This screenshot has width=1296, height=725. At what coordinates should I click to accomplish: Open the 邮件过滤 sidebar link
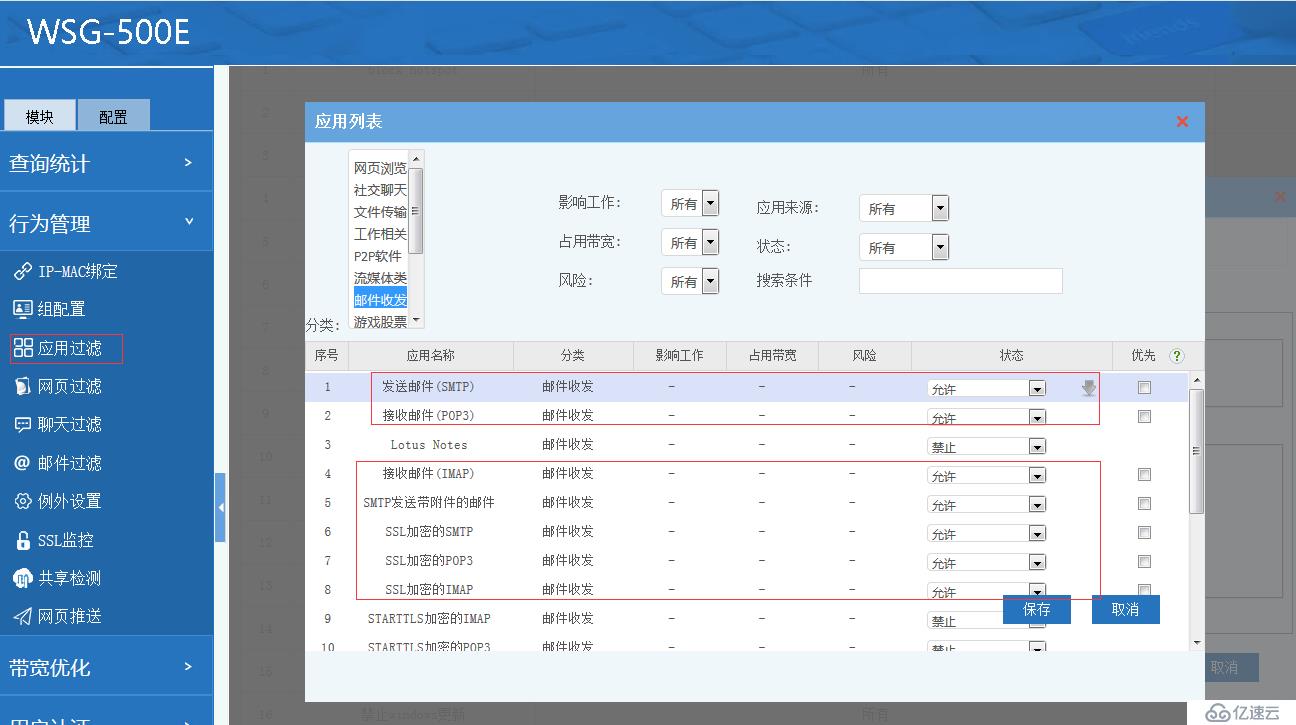pyautogui.click(x=69, y=463)
